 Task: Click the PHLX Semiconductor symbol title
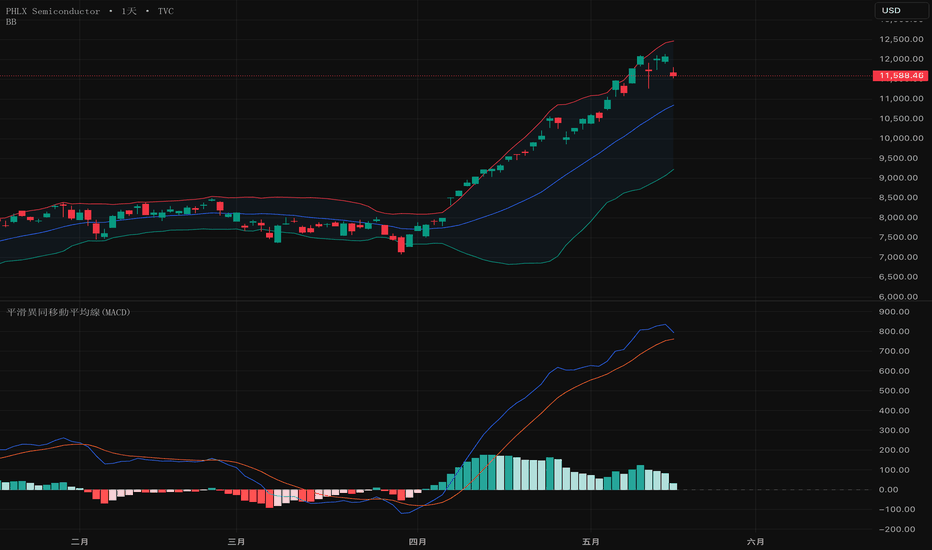point(53,11)
